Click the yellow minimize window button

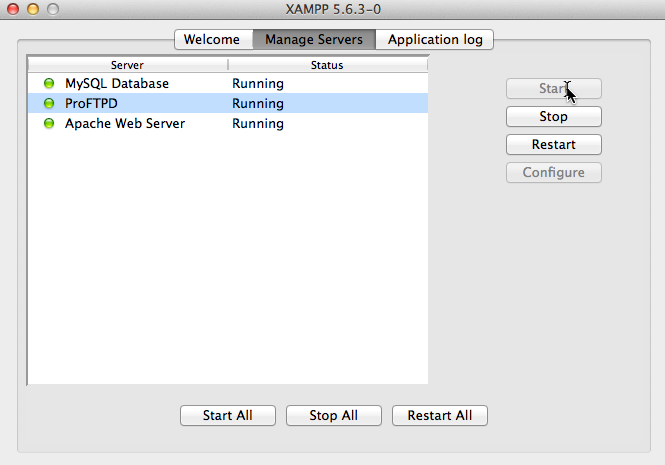pos(33,9)
